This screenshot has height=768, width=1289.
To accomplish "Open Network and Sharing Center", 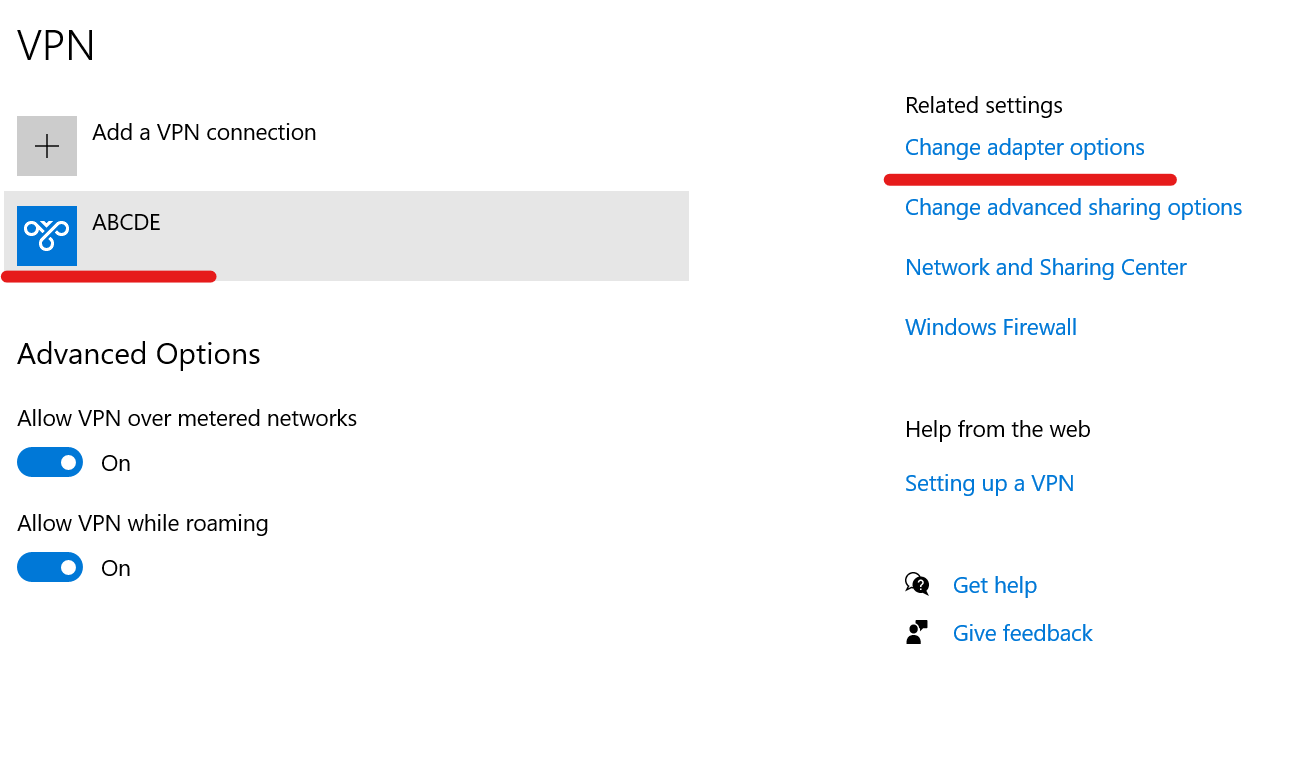I will point(1045,267).
